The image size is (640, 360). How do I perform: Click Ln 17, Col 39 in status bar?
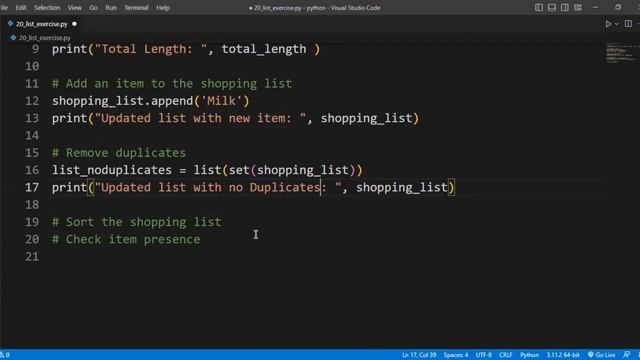click(x=419, y=355)
